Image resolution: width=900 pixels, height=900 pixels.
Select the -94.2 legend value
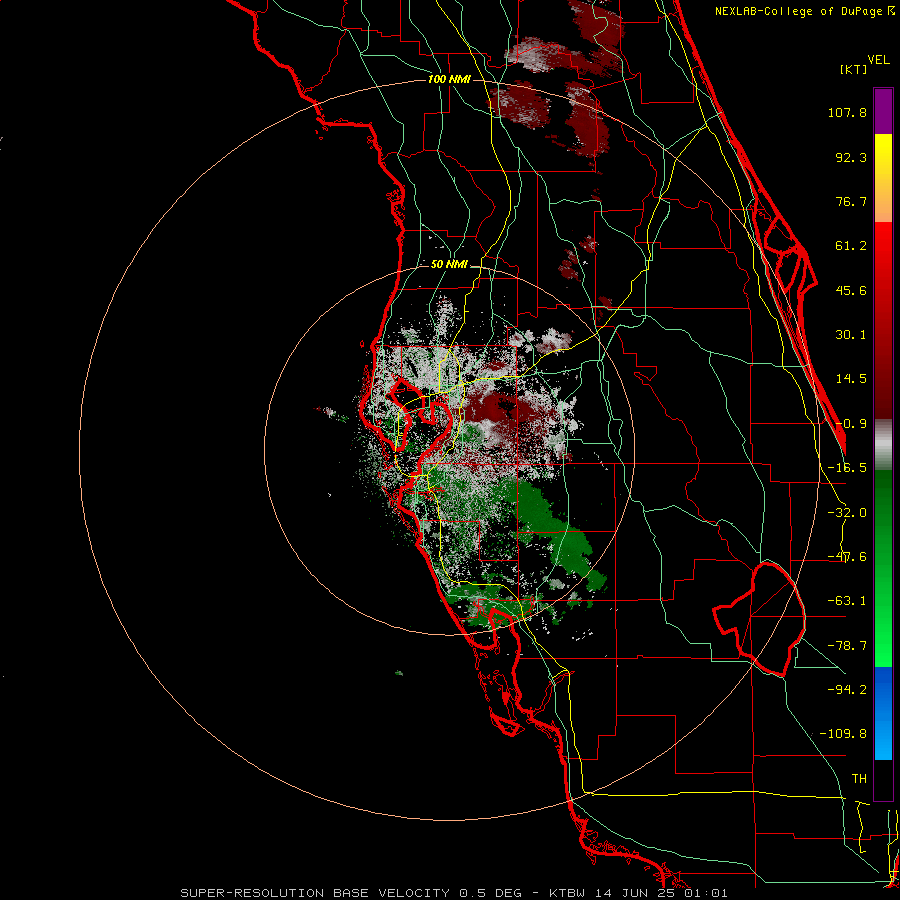click(x=847, y=689)
